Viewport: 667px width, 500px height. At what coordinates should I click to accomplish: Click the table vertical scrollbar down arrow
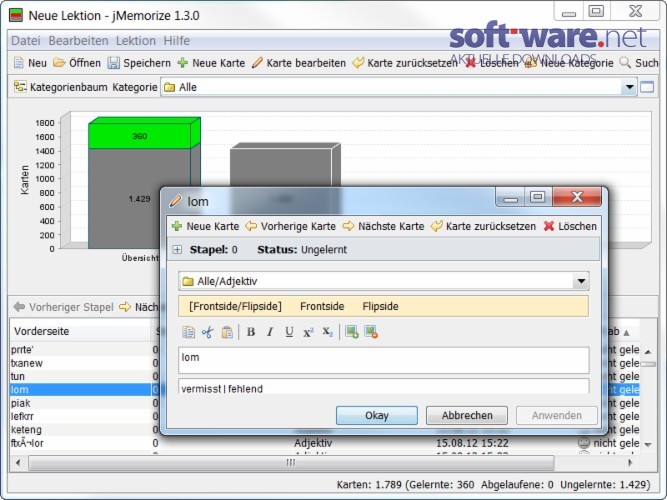click(x=648, y=445)
